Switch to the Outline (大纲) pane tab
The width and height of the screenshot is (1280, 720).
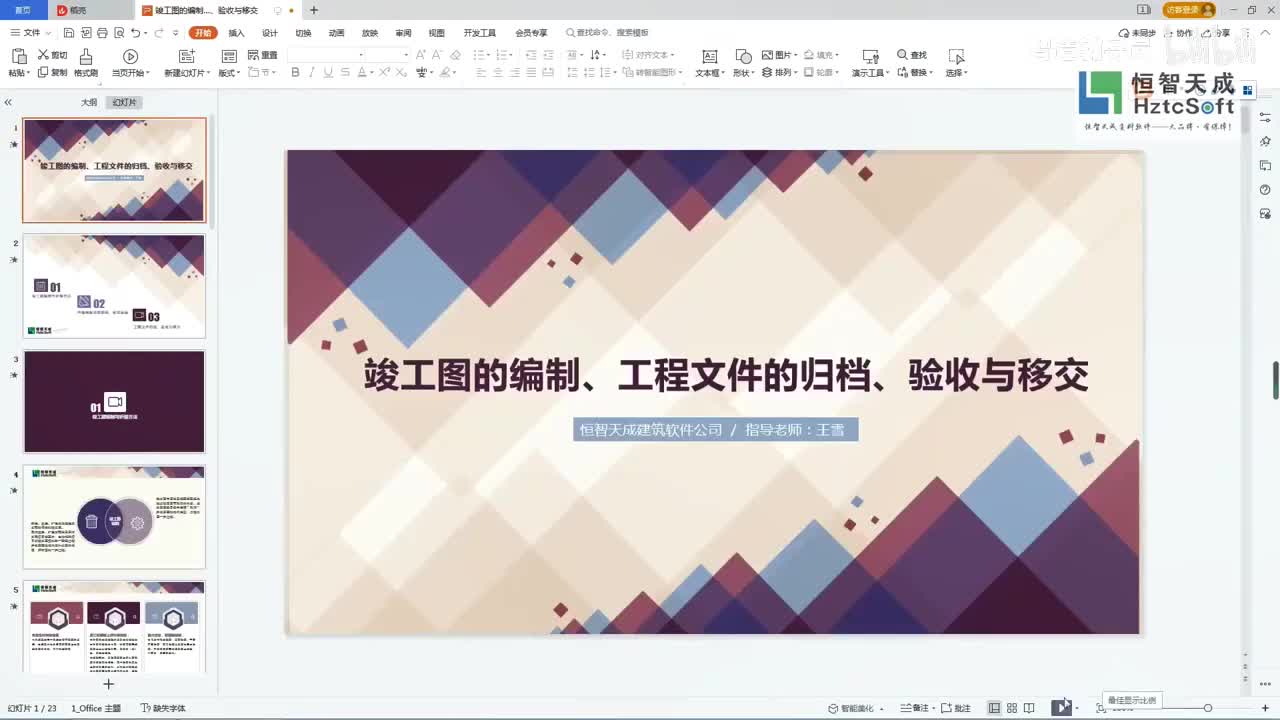89,102
